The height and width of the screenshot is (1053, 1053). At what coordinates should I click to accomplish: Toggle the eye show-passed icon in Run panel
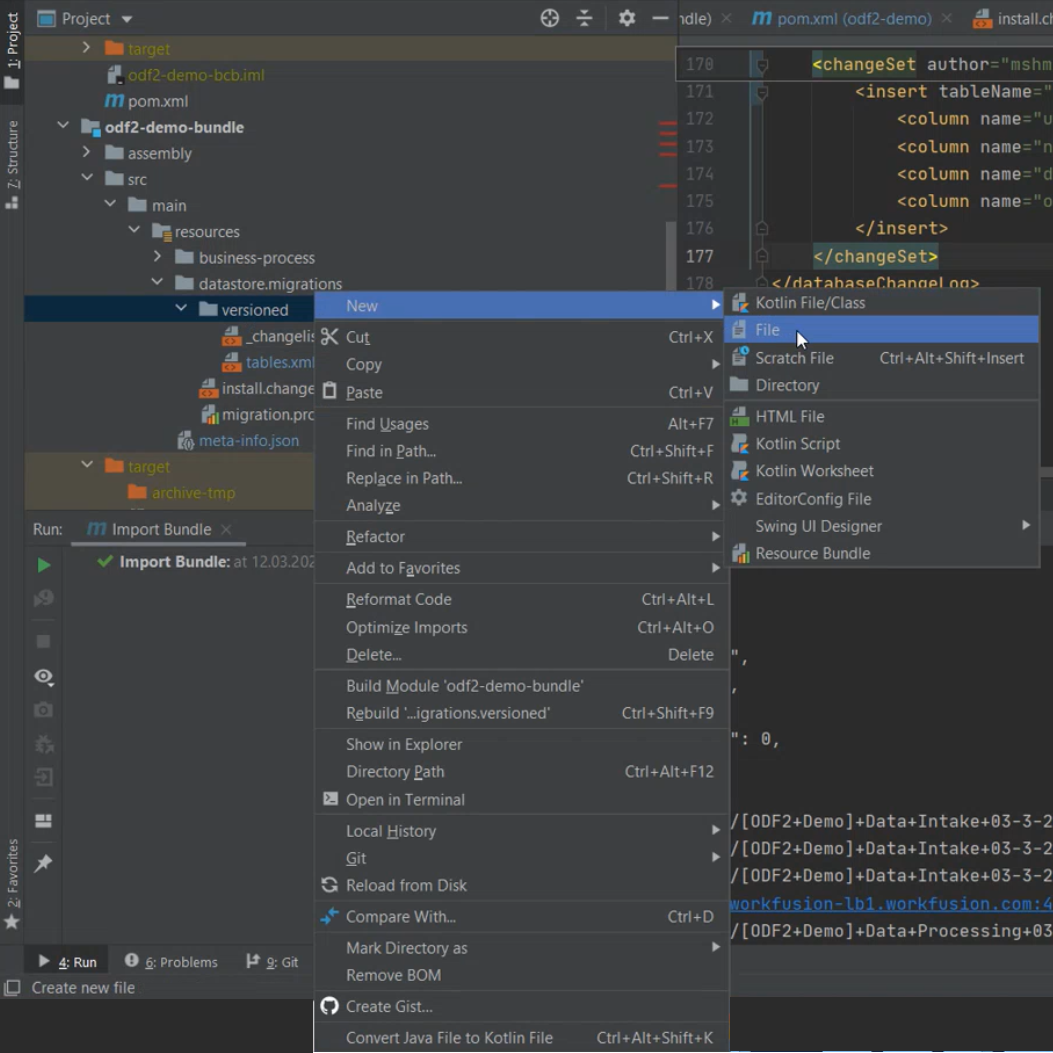pos(44,676)
